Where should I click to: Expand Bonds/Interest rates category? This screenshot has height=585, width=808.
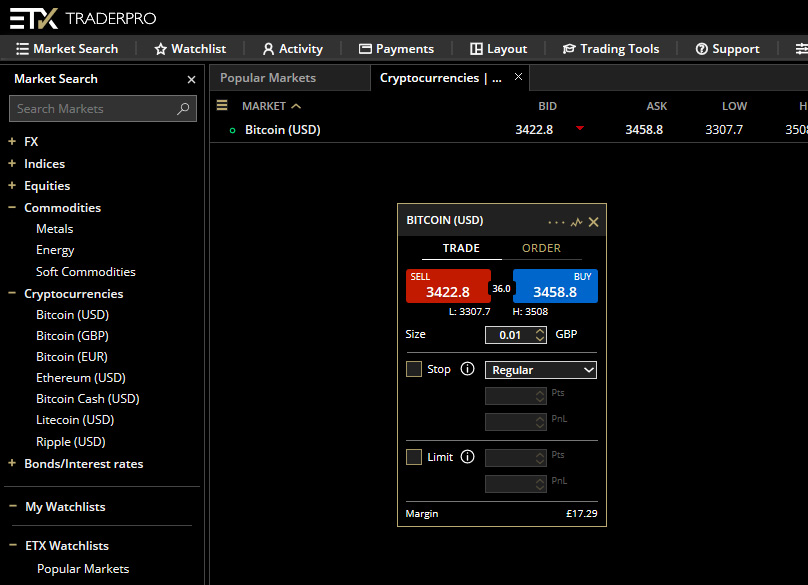click(12, 463)
